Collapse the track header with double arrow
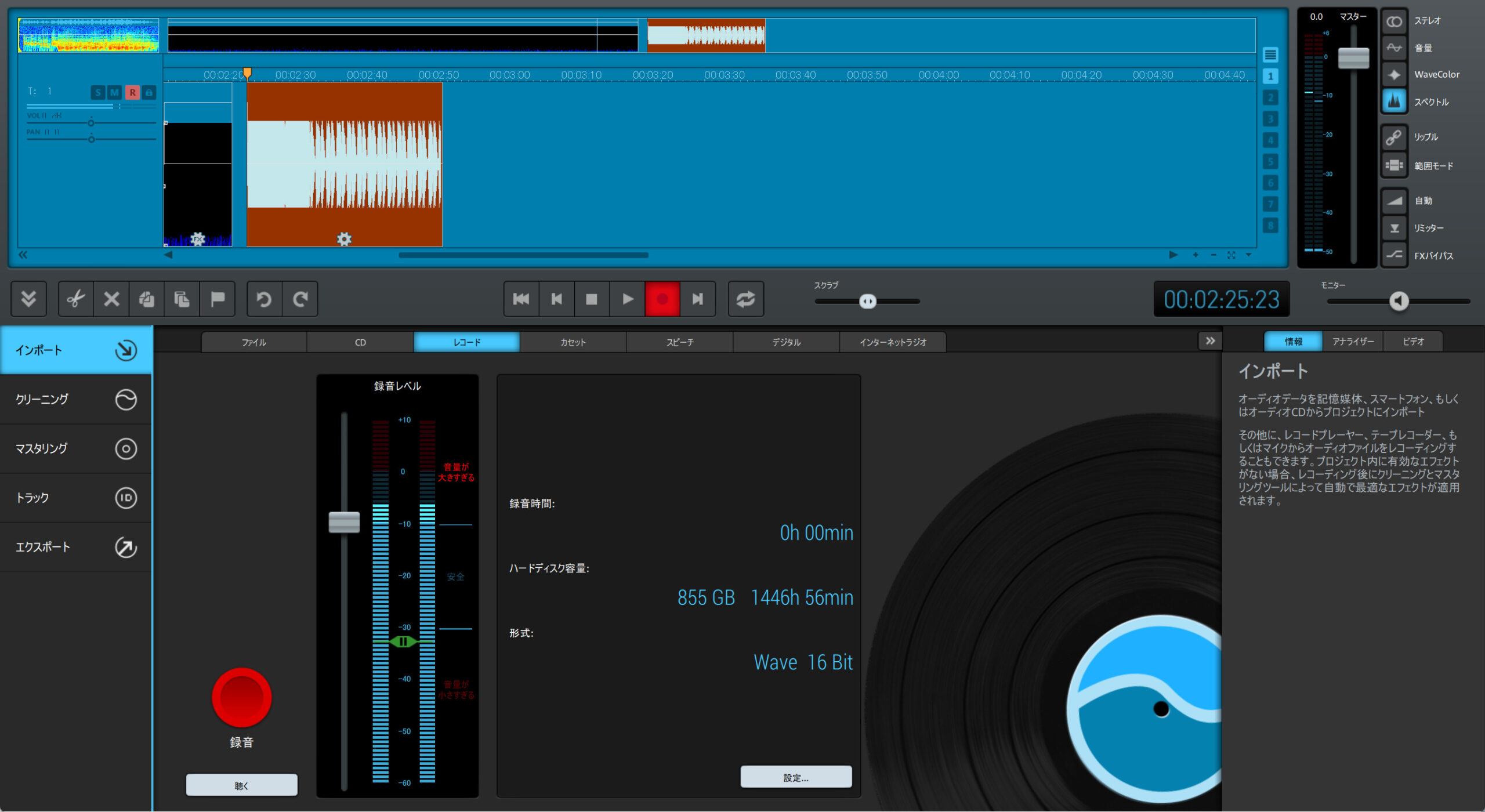 point(23,255)
